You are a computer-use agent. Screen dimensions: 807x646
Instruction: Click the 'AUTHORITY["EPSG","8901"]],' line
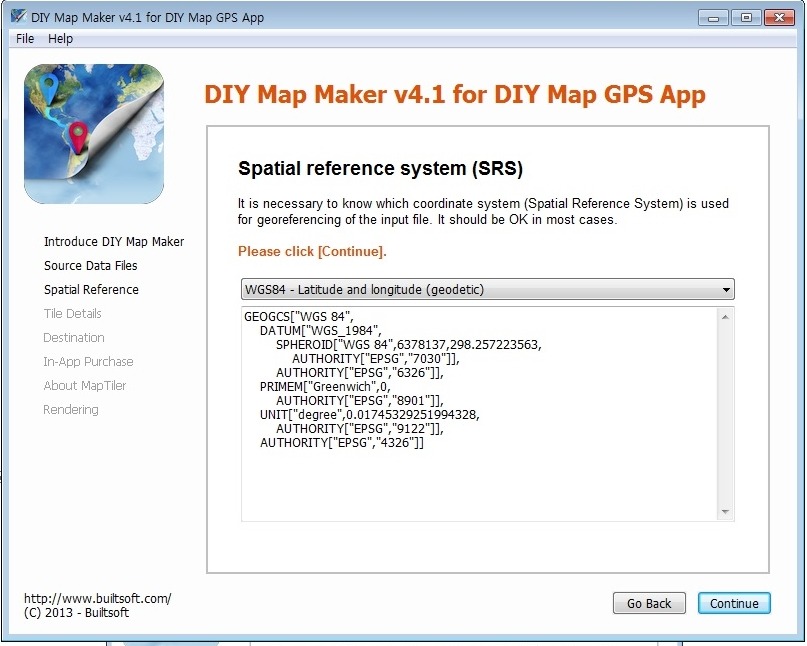point(360,400)
